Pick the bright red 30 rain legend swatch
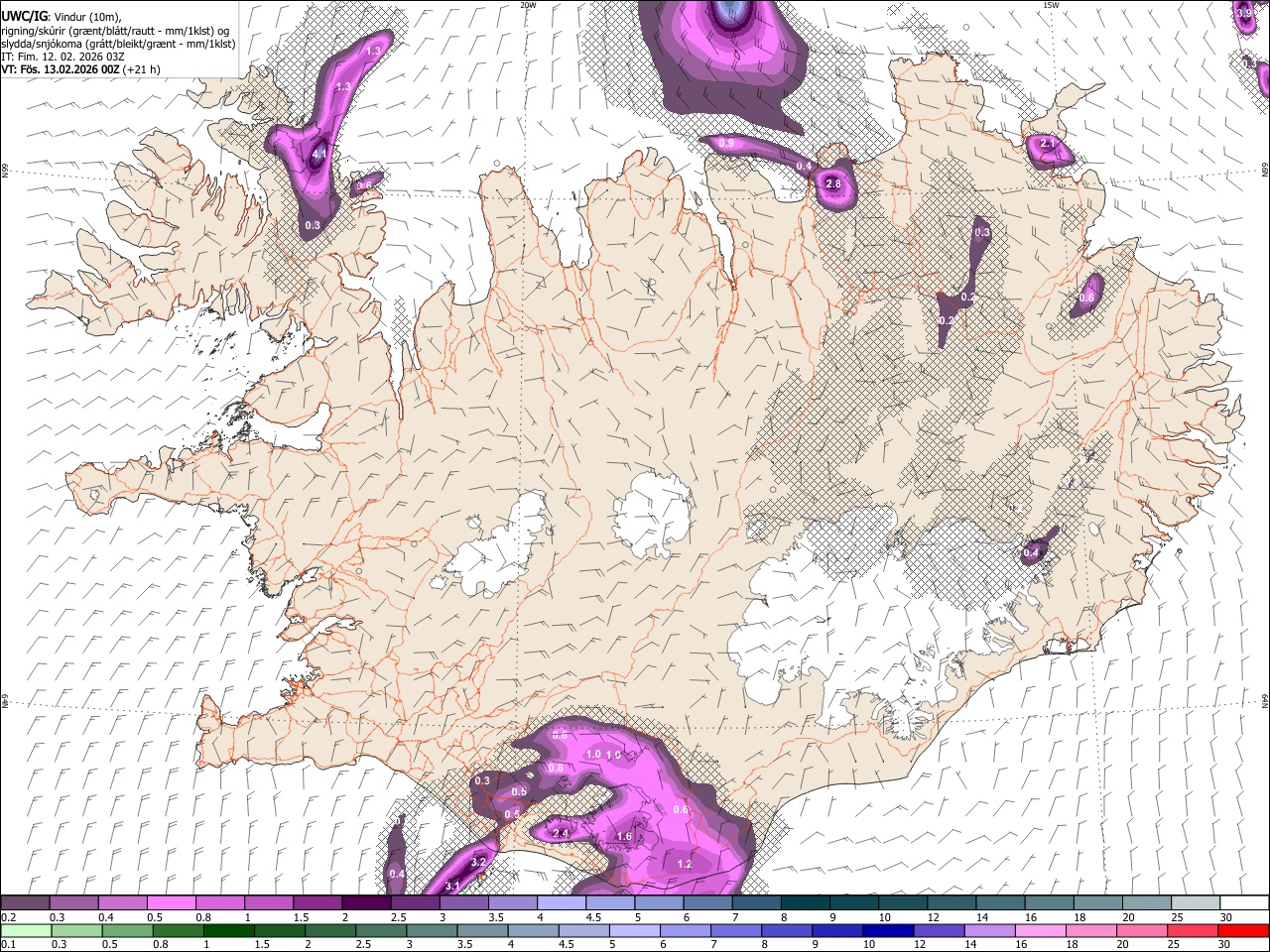This screenshot has width=1270, height=952. (1243, 930)
